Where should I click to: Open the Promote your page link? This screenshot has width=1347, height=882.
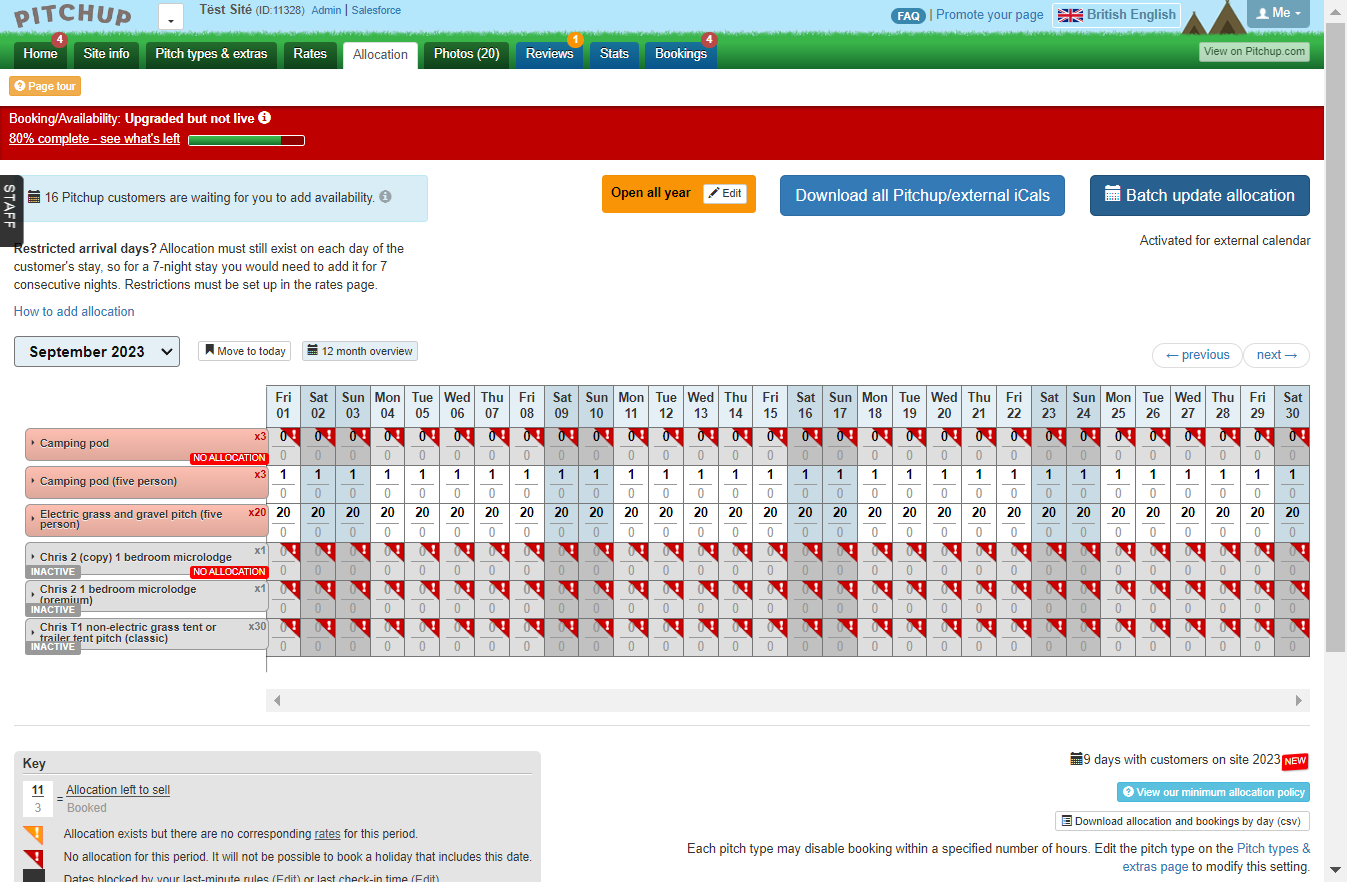tap(989, 15)
